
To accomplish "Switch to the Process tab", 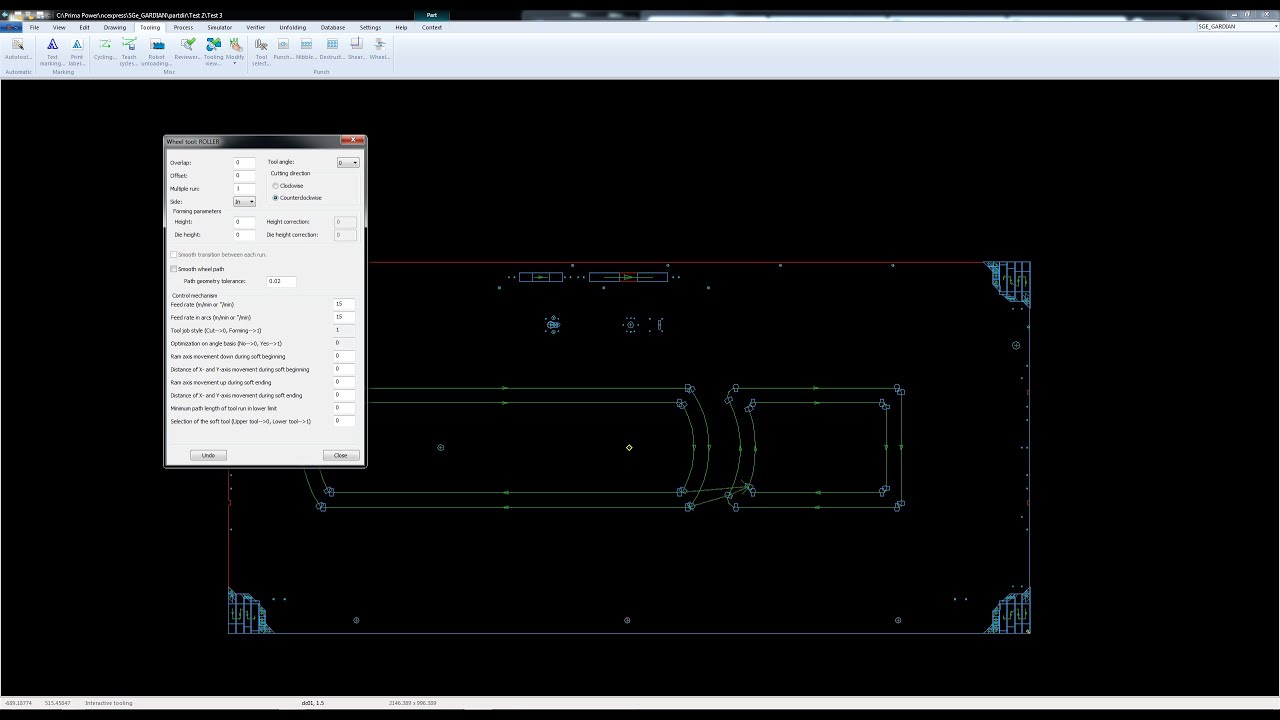I will (x=183, y=27).
